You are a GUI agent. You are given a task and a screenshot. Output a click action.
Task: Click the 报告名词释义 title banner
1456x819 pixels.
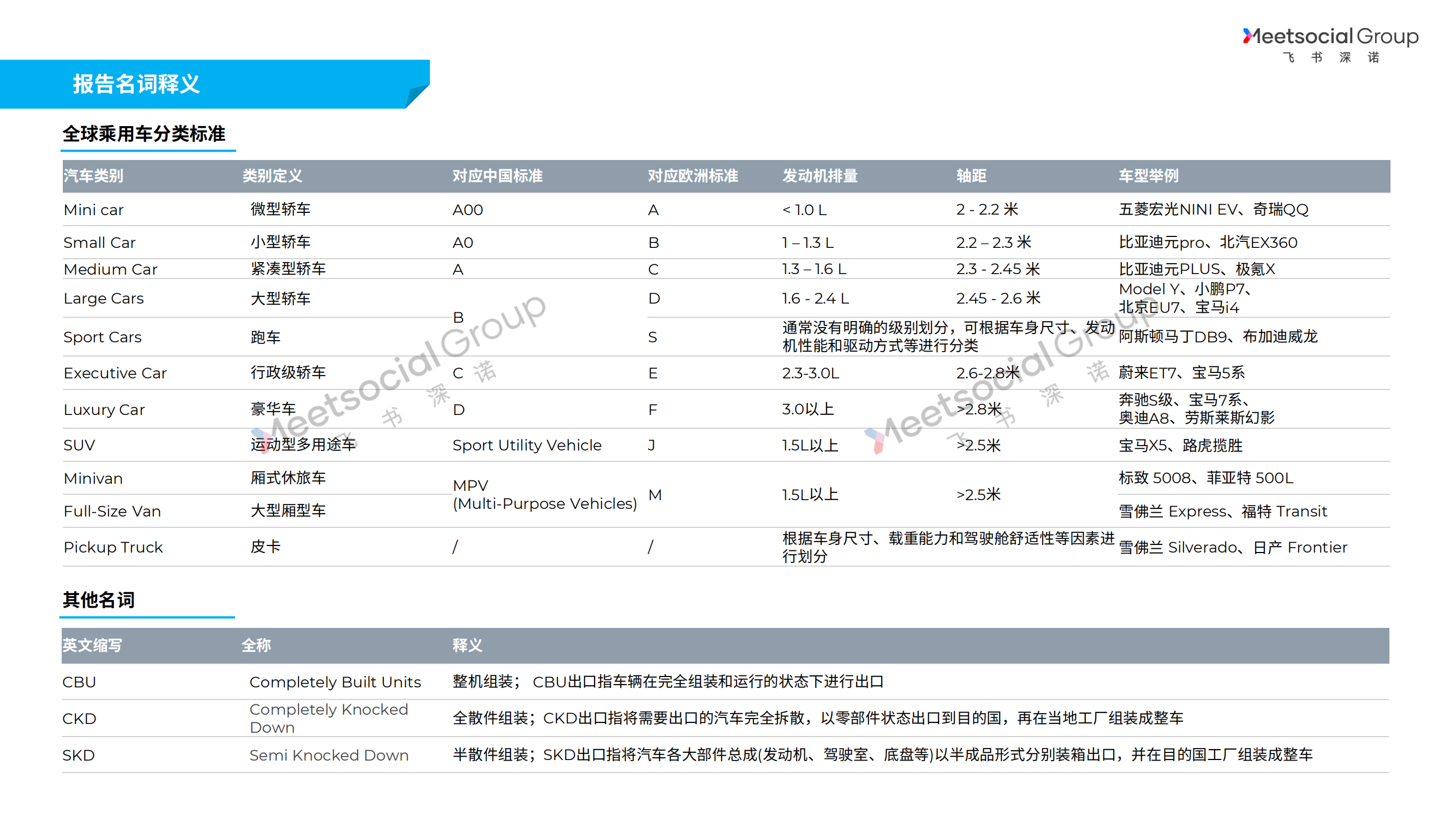point(136,84)
